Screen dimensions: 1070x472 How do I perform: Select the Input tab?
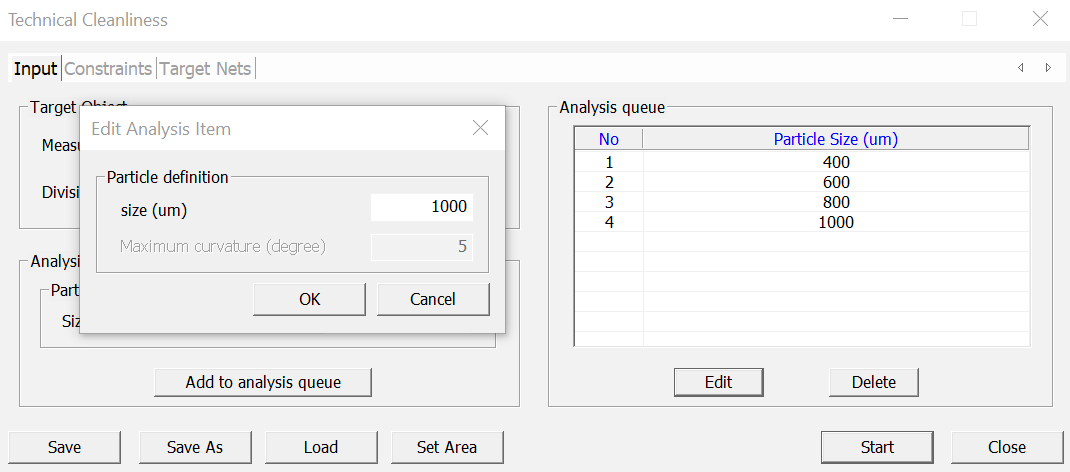35,69
